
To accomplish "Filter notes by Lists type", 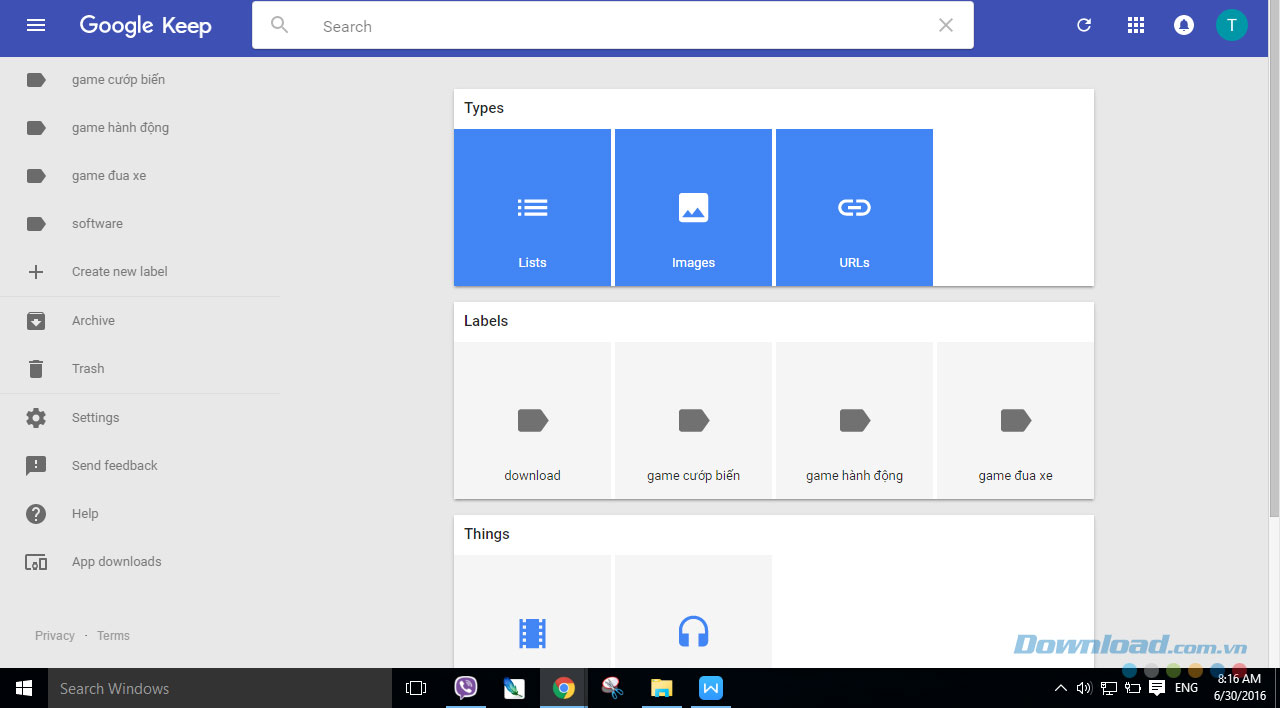I will 532,208.
